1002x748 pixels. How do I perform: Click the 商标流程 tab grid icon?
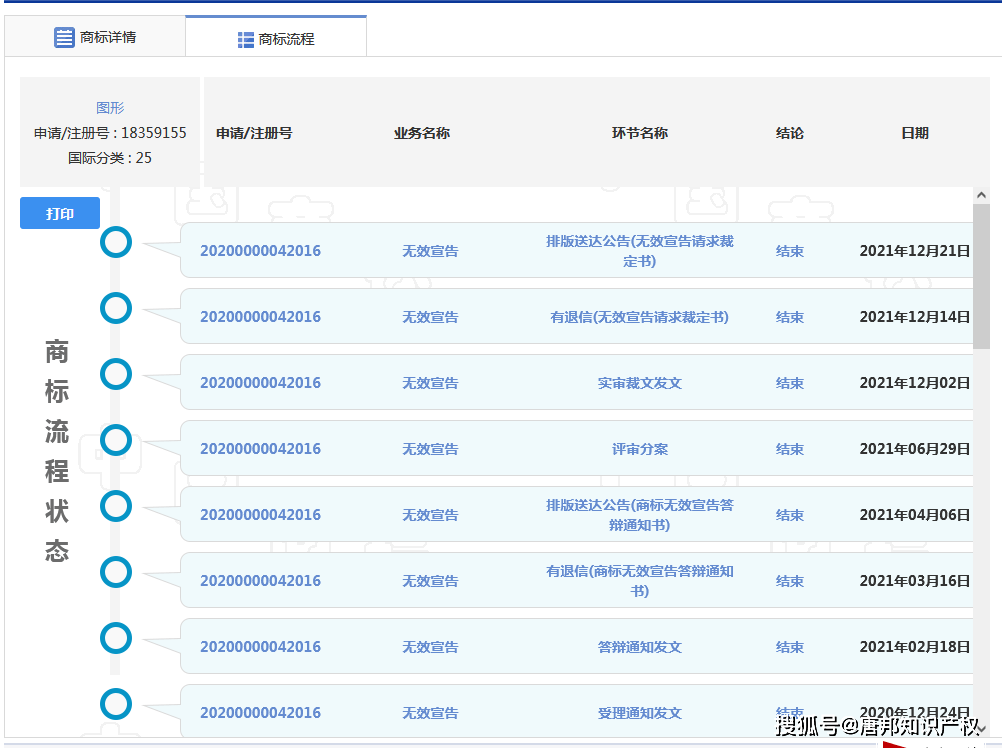point(246,39)
